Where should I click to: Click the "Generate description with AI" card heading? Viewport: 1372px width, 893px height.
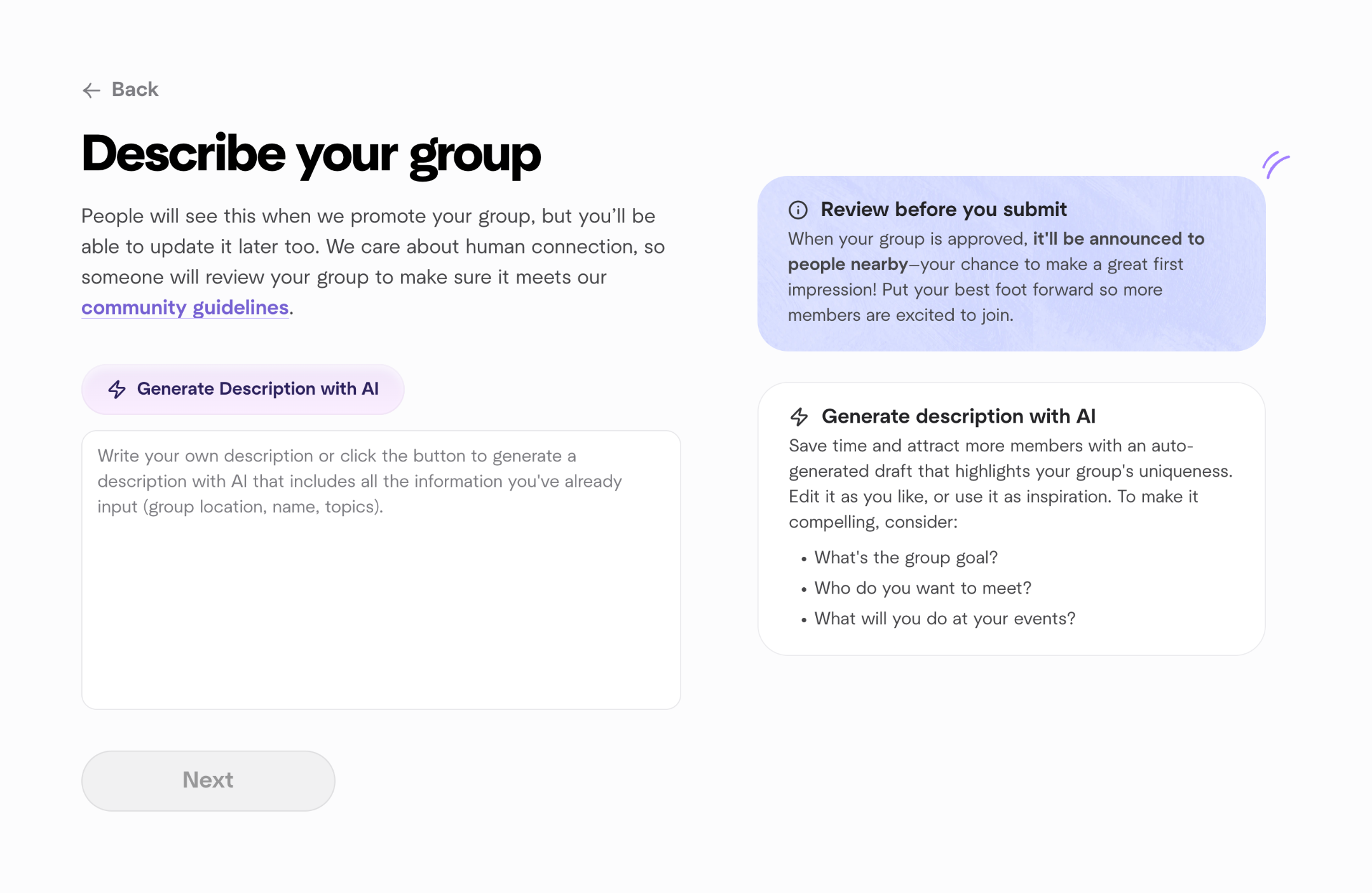958,416
